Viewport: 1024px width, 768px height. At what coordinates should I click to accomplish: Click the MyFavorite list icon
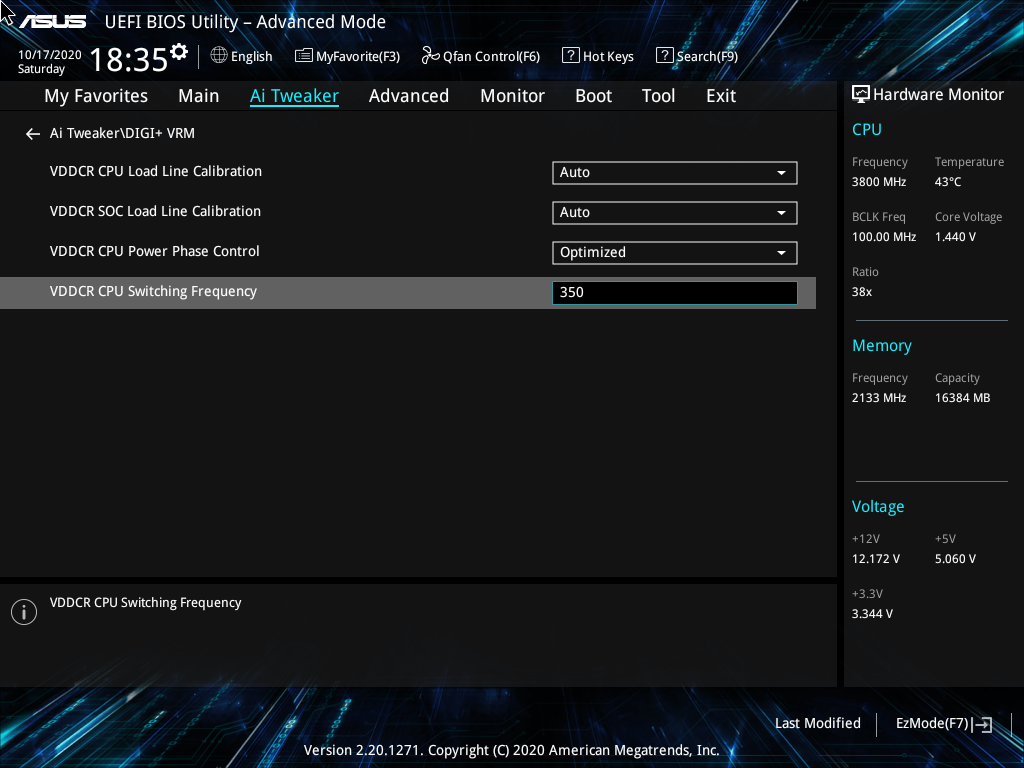304,56
